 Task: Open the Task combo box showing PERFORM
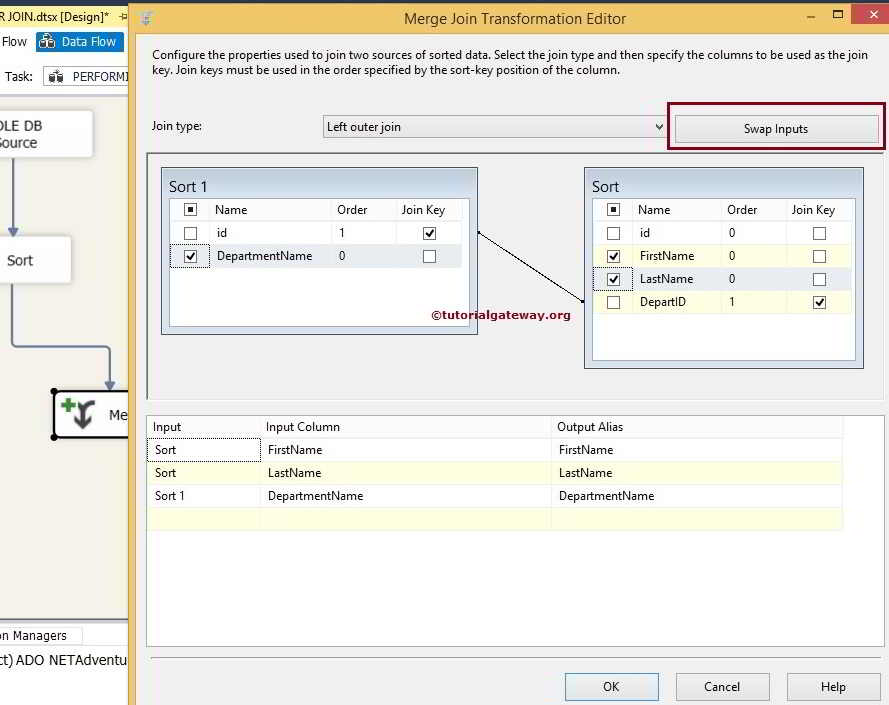coord(94,76)
